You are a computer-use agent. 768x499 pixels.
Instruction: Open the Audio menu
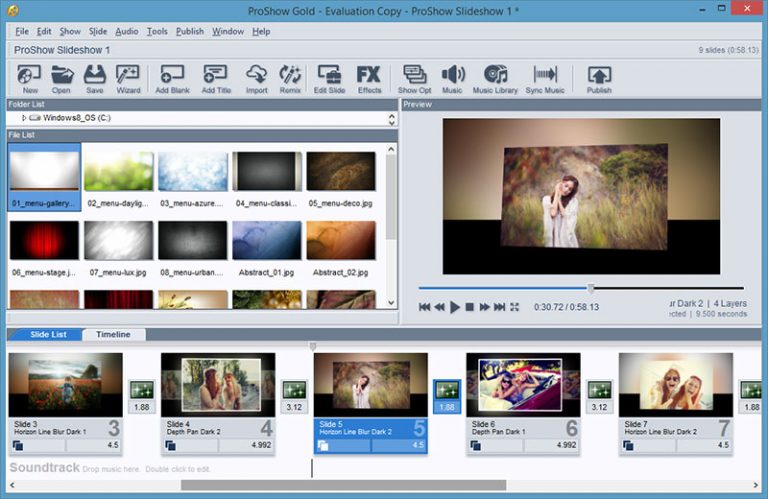tap(127, 31)
